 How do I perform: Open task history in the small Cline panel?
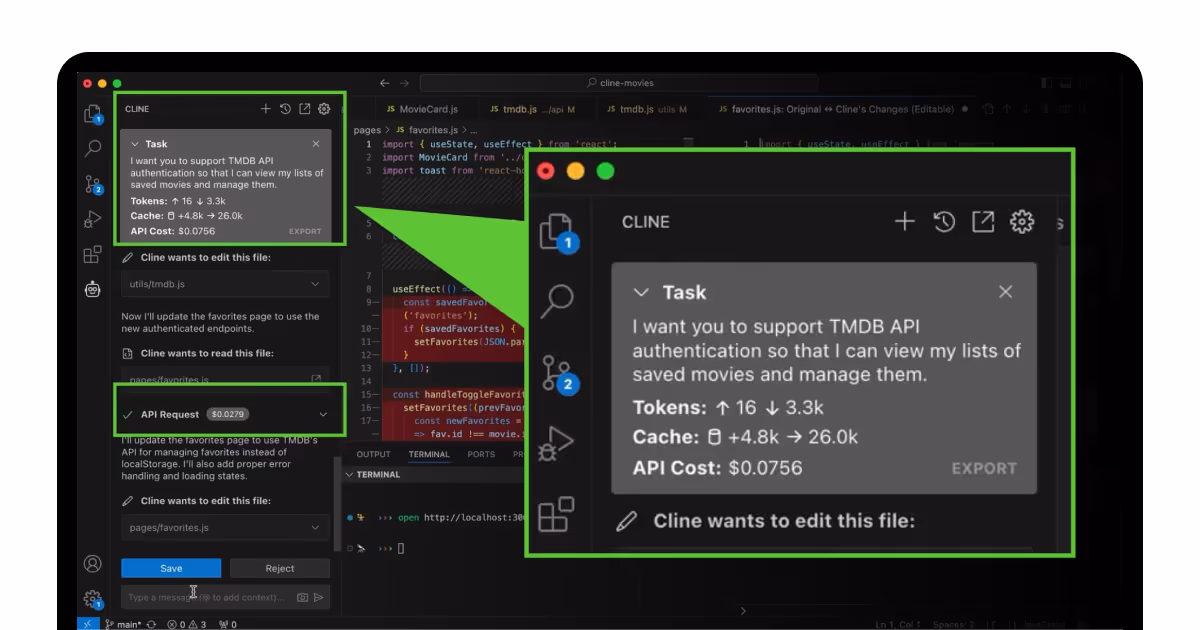[x=285, y=109]
